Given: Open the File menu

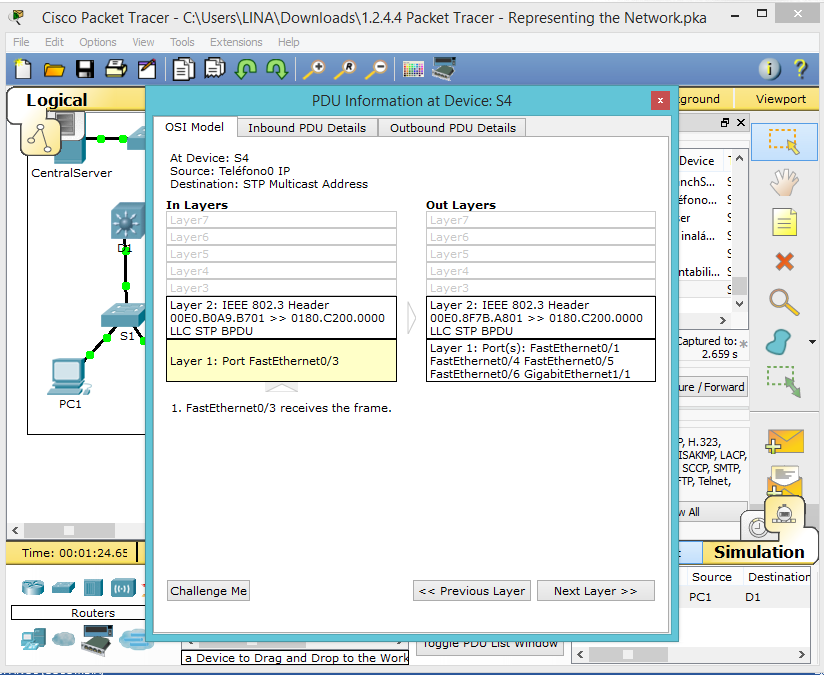Looking at the screenshot, I should [21, 42].
